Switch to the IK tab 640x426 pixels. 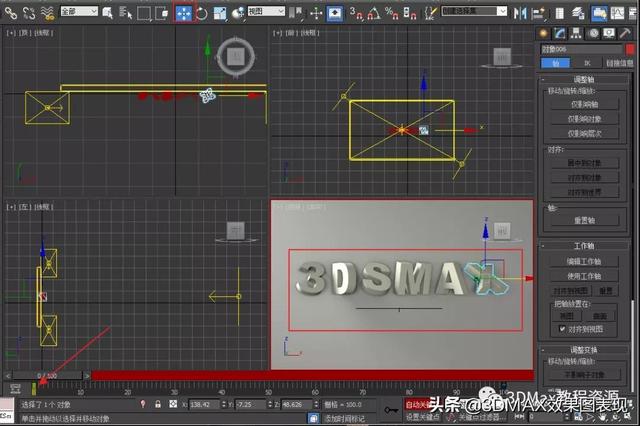585,62
